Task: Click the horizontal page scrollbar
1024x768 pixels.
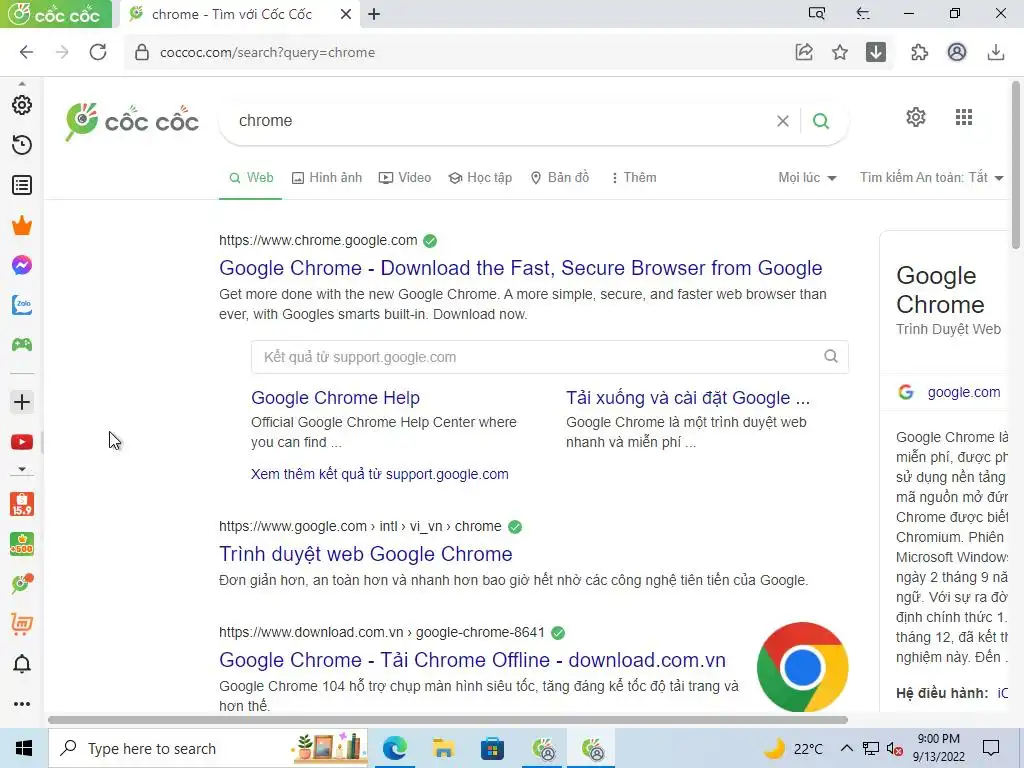Action: pos(447,720)
